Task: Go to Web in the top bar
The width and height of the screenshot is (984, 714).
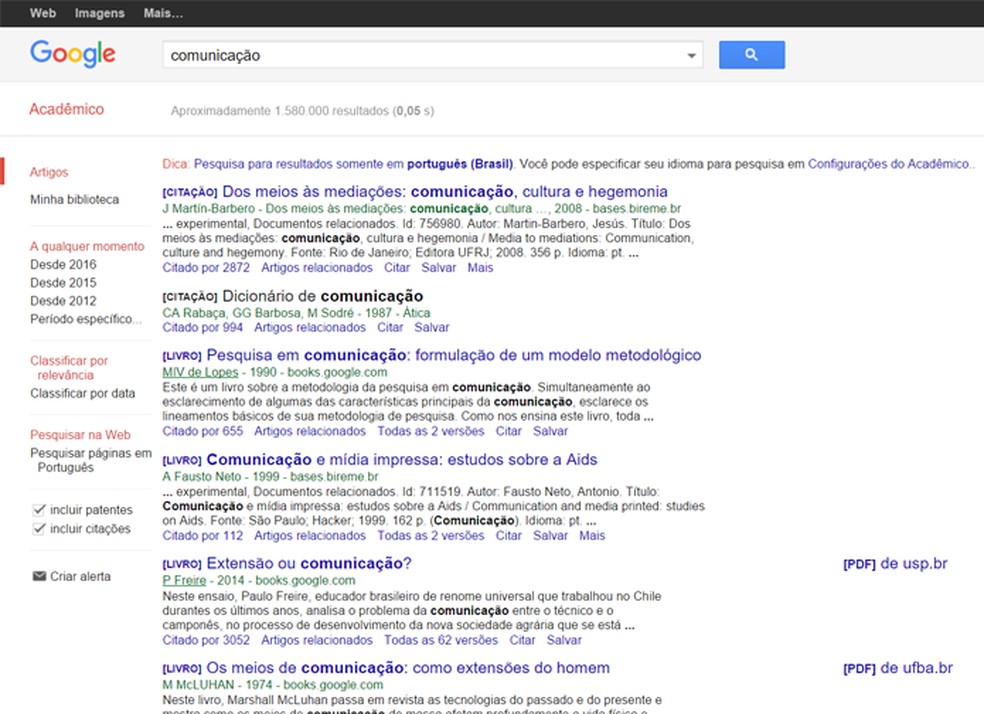Action: pos(43,13)
